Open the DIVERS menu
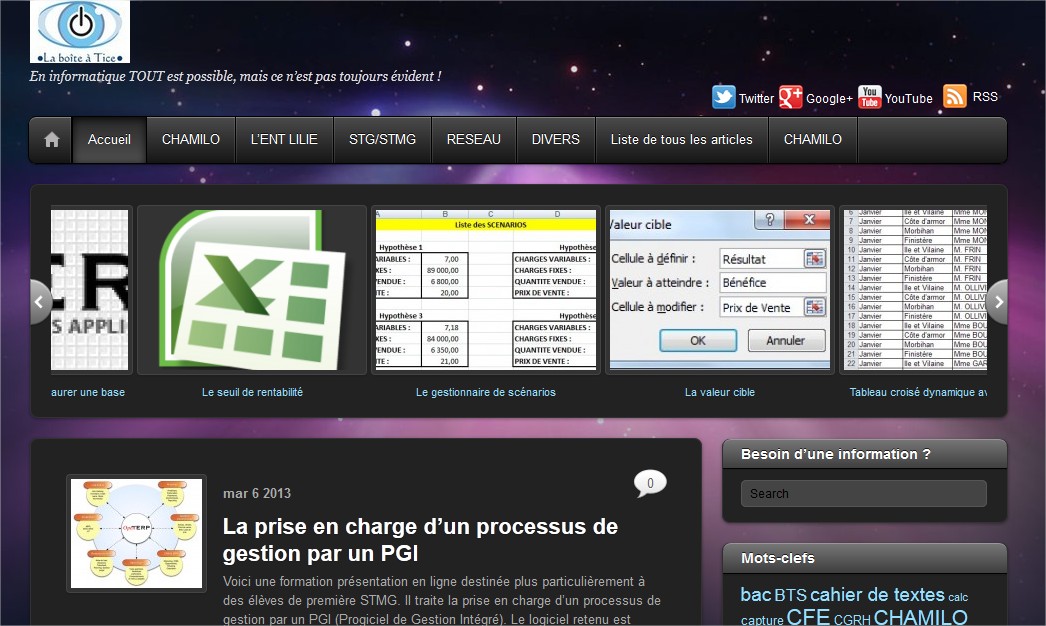 [555, 140]
